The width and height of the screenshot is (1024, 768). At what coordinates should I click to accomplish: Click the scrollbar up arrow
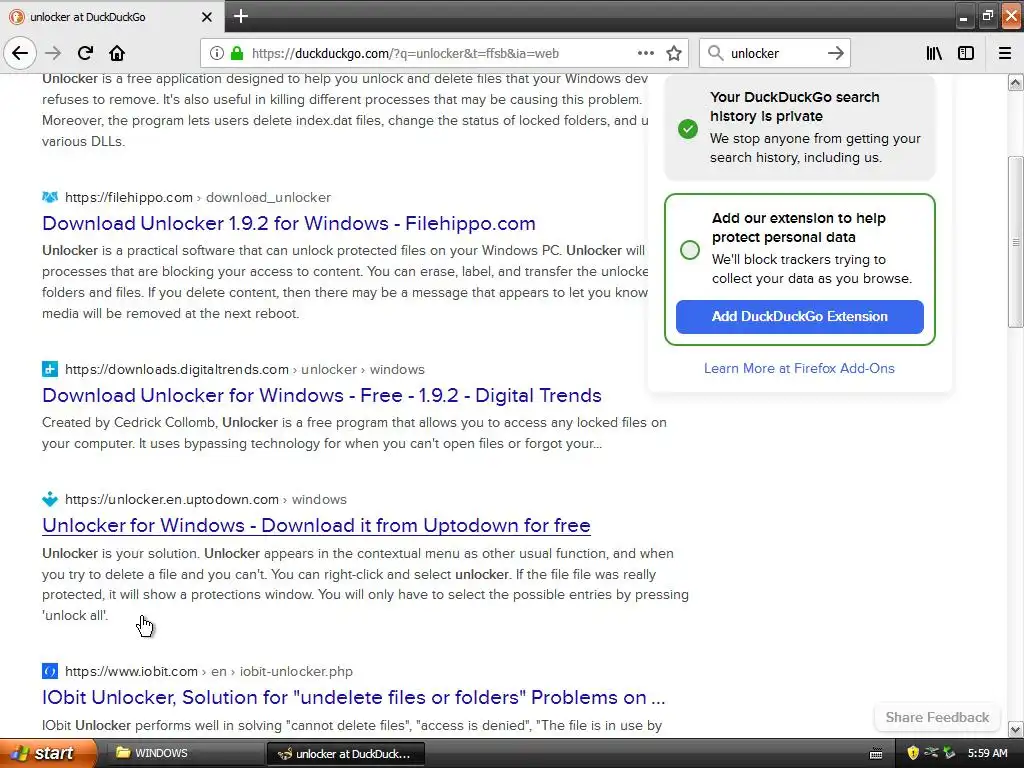coord(1015,83)
